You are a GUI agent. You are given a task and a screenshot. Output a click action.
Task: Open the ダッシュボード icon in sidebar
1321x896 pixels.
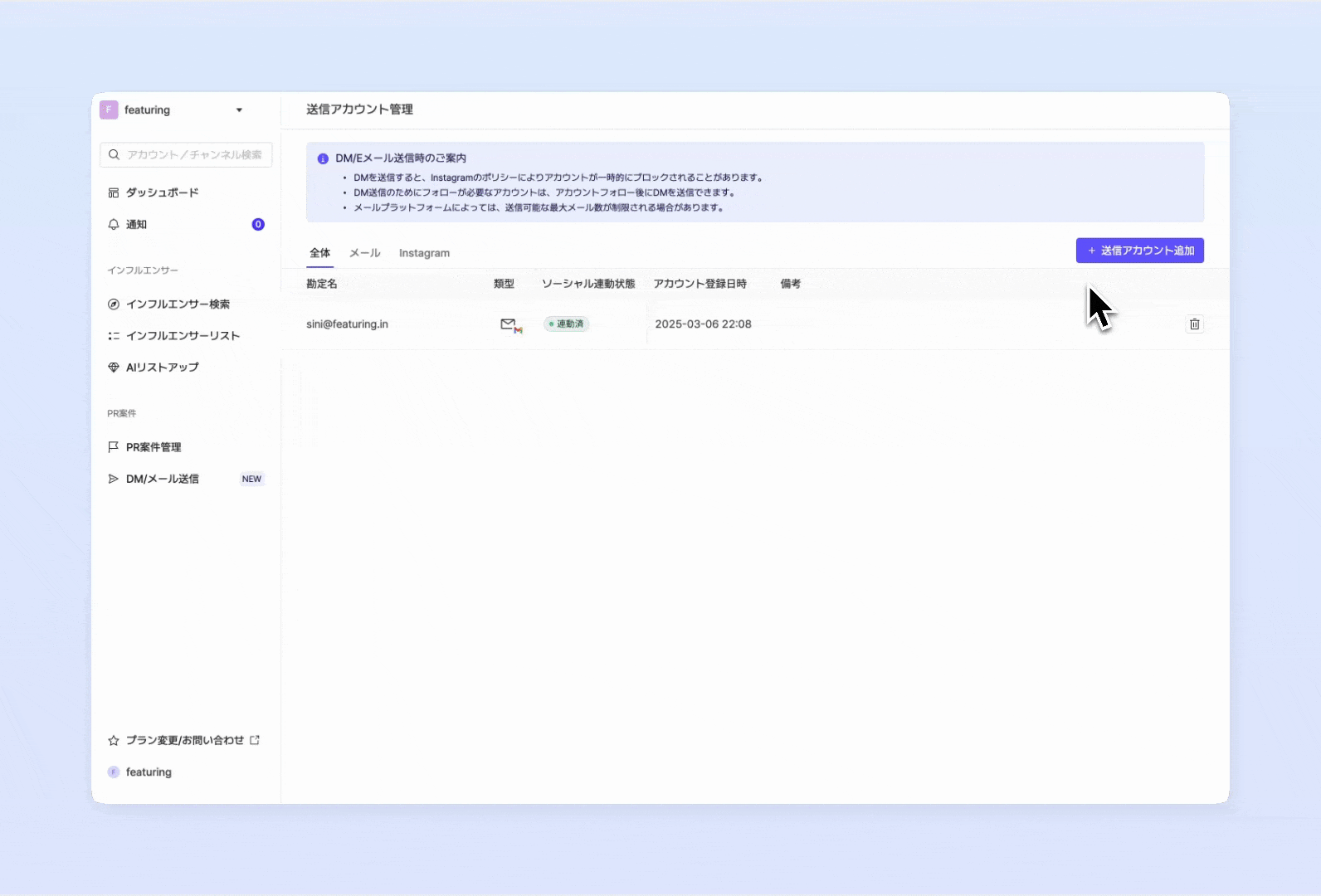114,192
